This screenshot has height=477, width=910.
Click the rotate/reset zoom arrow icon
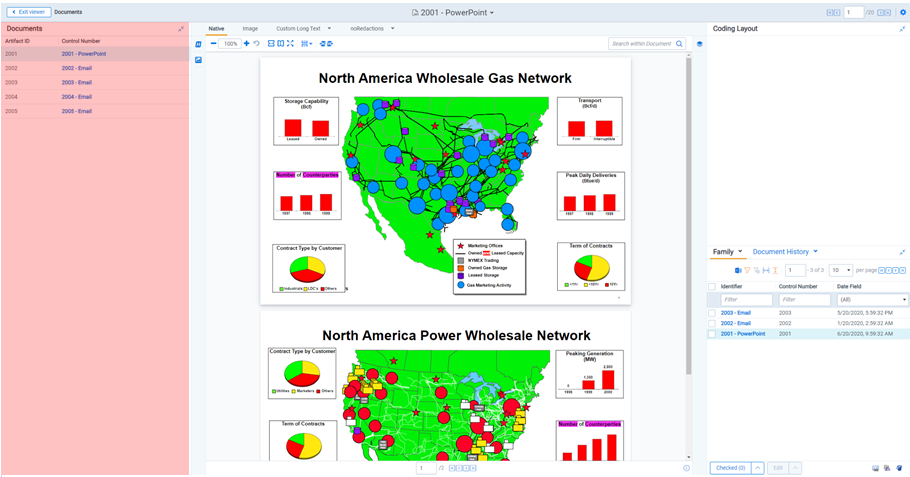pyautogui.click(x=256, y=44)
